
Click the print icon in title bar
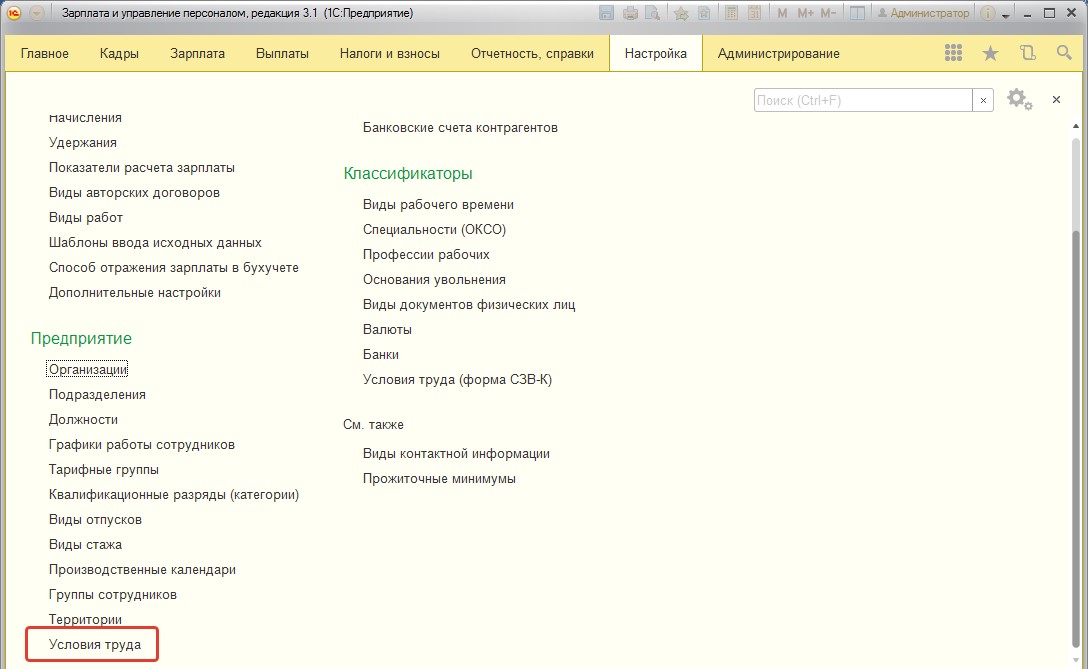pyautogui.click(x=630, y=13)
